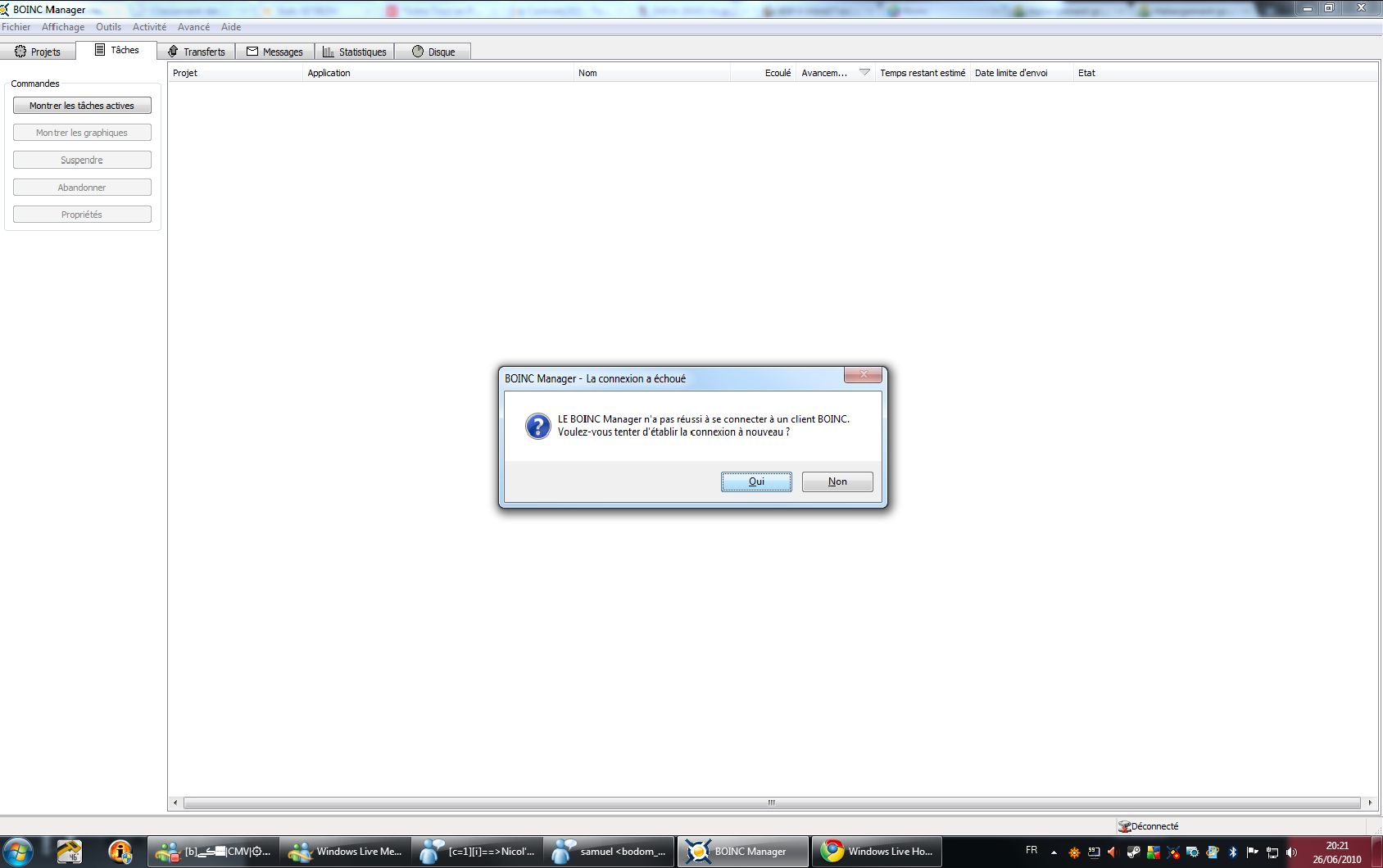The width and height of the screenshot is (1383, 868).
Task: Click the Messages tab envelope icon
Action: pyautogui.click(x=252, y=52)
